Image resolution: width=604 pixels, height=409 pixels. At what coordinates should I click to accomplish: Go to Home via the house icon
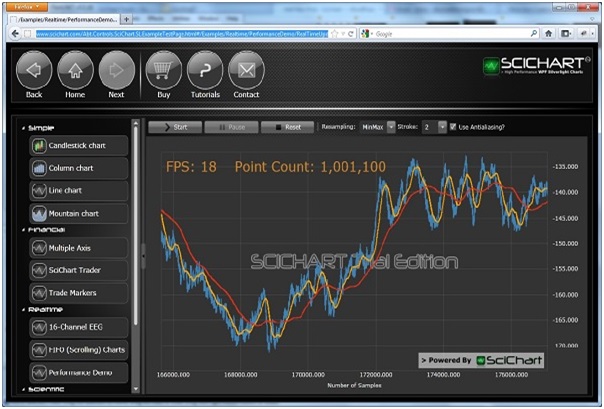(x=75, y=70)
